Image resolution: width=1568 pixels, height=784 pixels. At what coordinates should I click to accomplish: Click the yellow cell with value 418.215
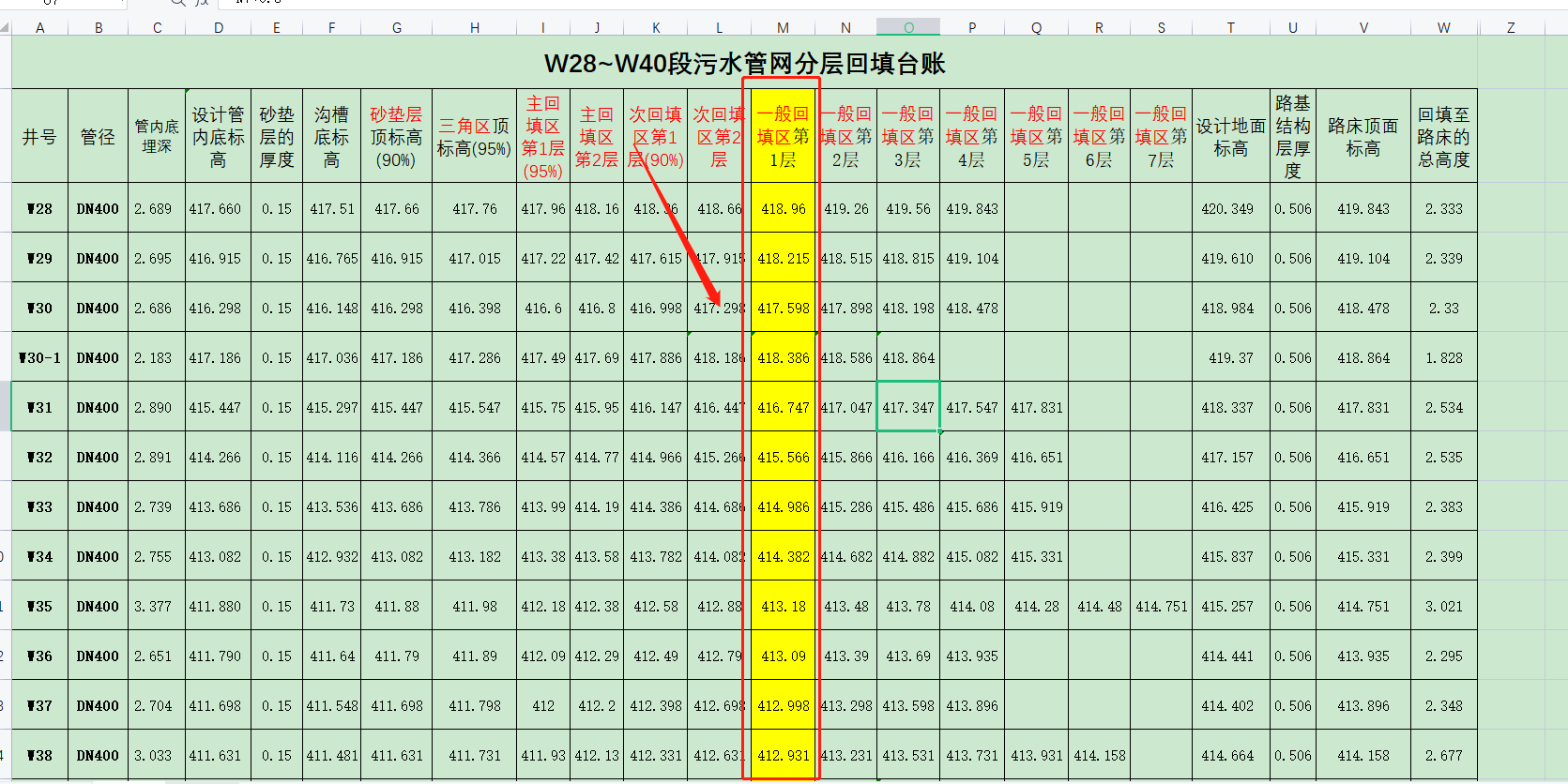[x=783, y=258]
